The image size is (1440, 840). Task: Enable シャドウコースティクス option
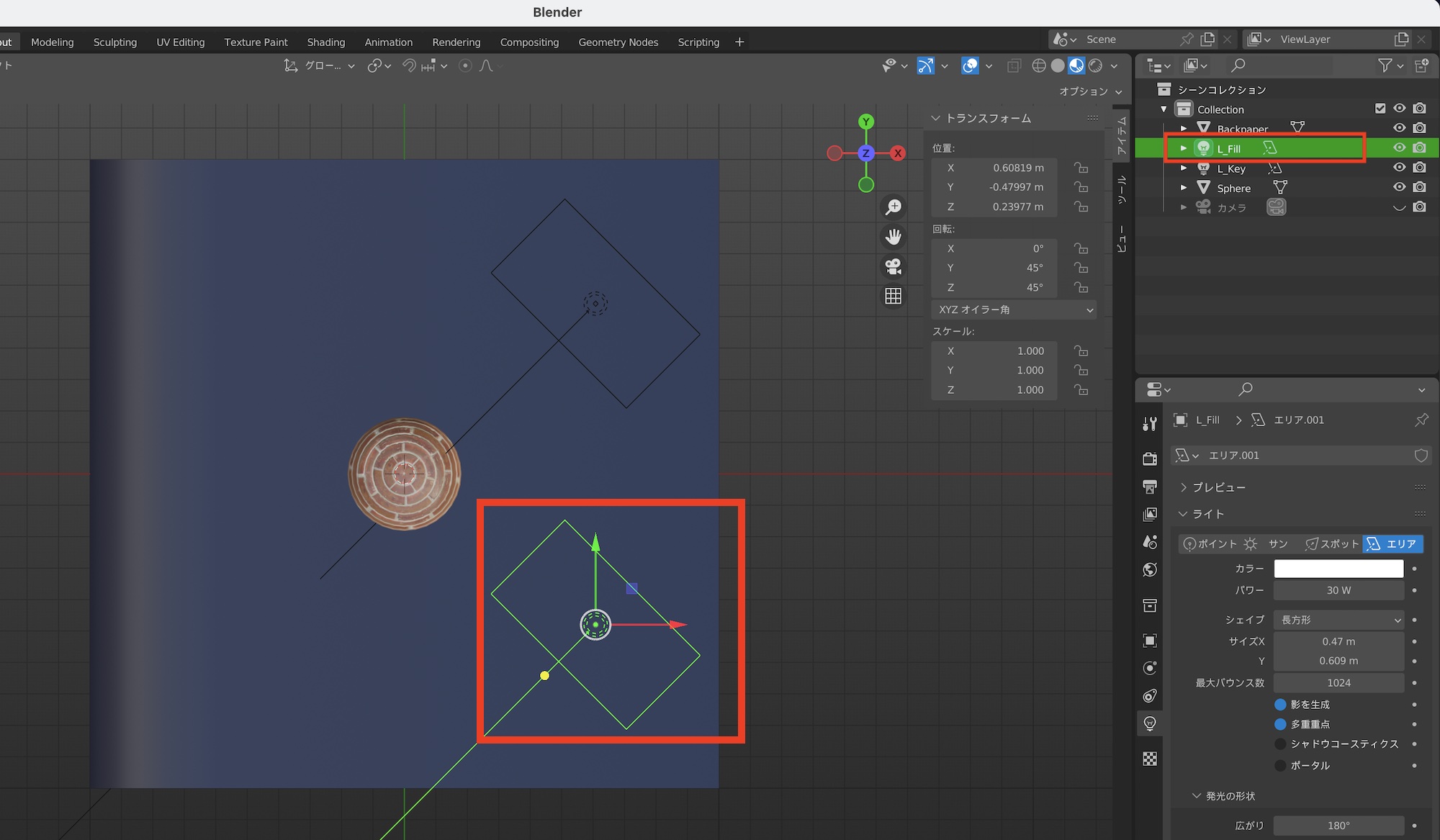(1280, 744)
